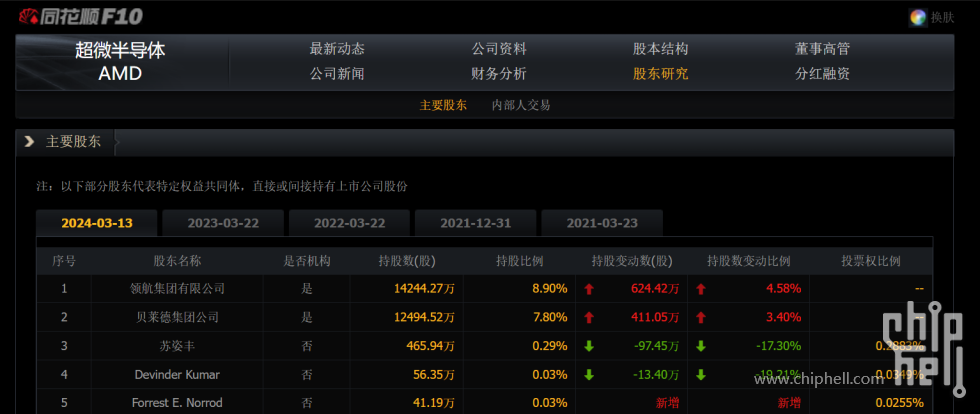Open the 公司资料 menu

(499, 49)
